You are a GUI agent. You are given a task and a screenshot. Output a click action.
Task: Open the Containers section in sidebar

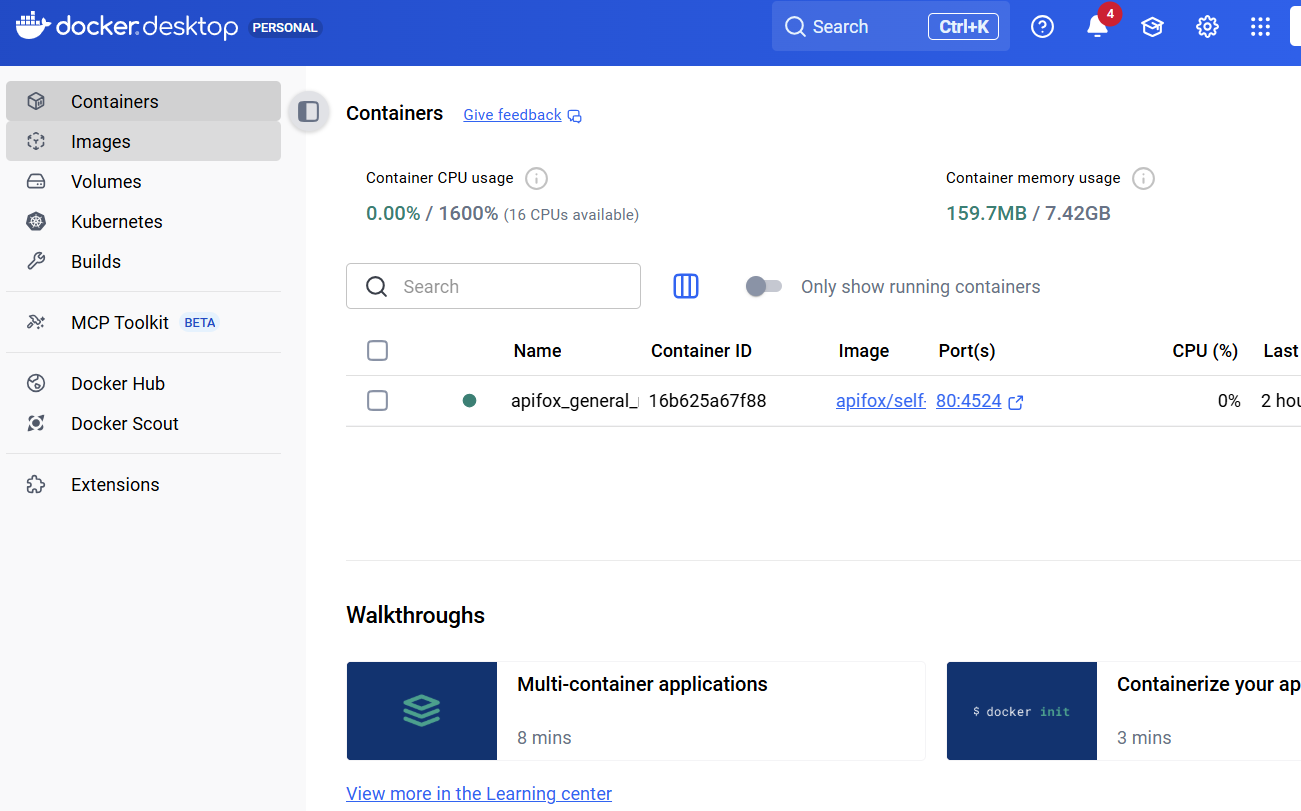pos(143,101)
